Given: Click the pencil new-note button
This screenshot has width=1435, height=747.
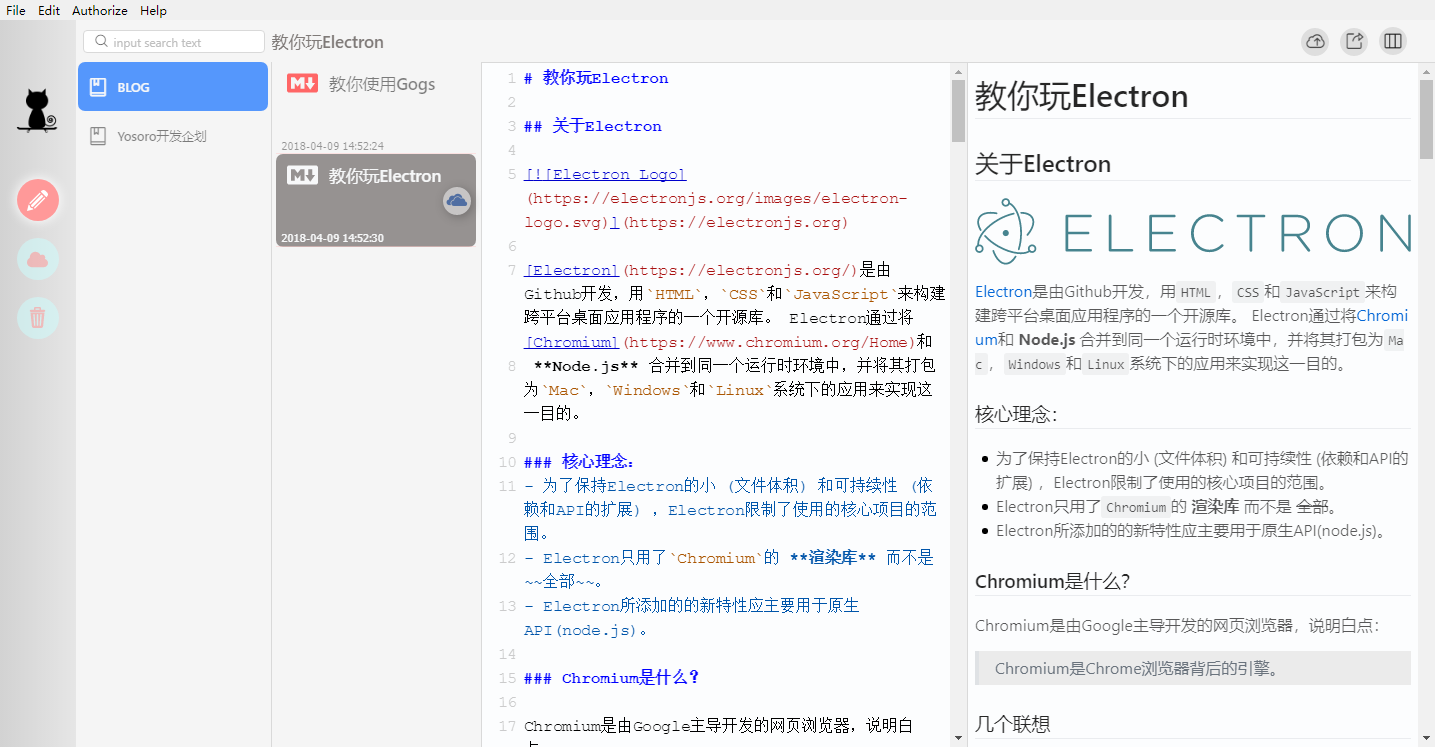Looking at the screenshot, I should pos(38,201).
